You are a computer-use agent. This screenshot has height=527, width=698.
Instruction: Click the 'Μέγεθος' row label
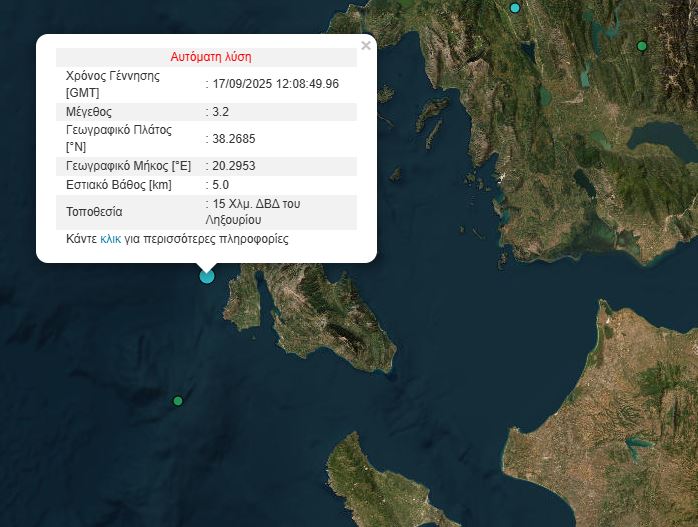coord(89,111)
